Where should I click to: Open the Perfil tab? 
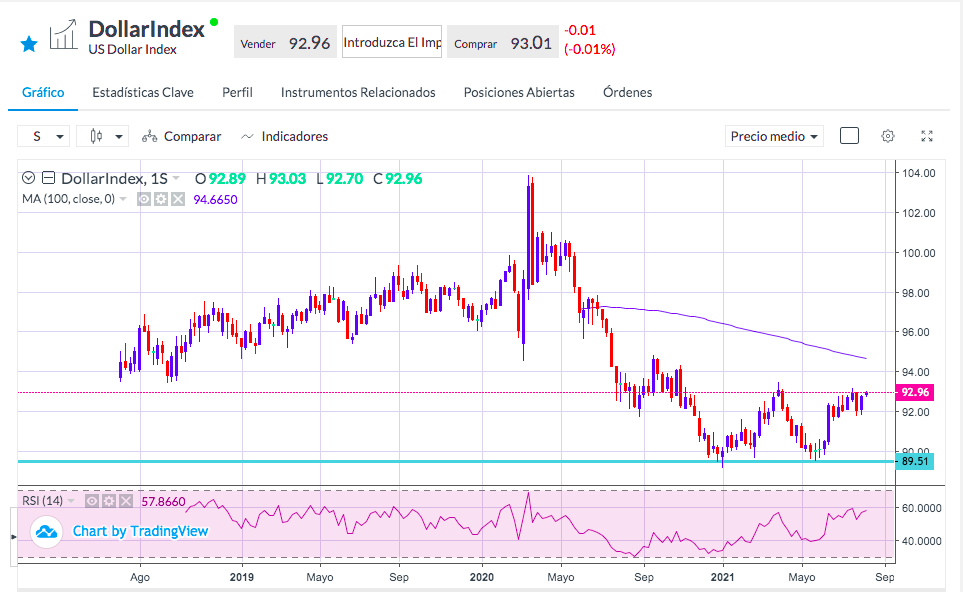[x=237, y=92]
